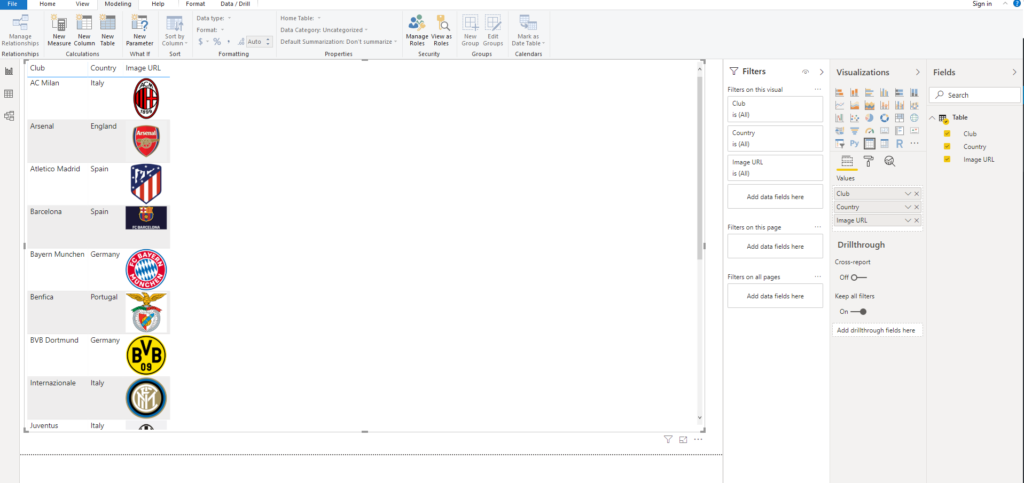
Task: Toggle Keep all filters switch
Action: pyautogui.click(x=858, y=311)
